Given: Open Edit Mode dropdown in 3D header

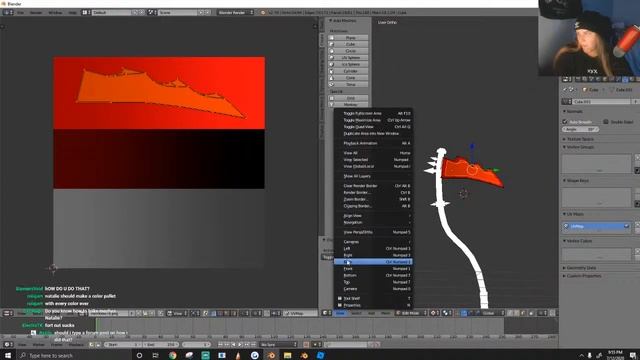Looking at the screenshot, I should point(411,313).
